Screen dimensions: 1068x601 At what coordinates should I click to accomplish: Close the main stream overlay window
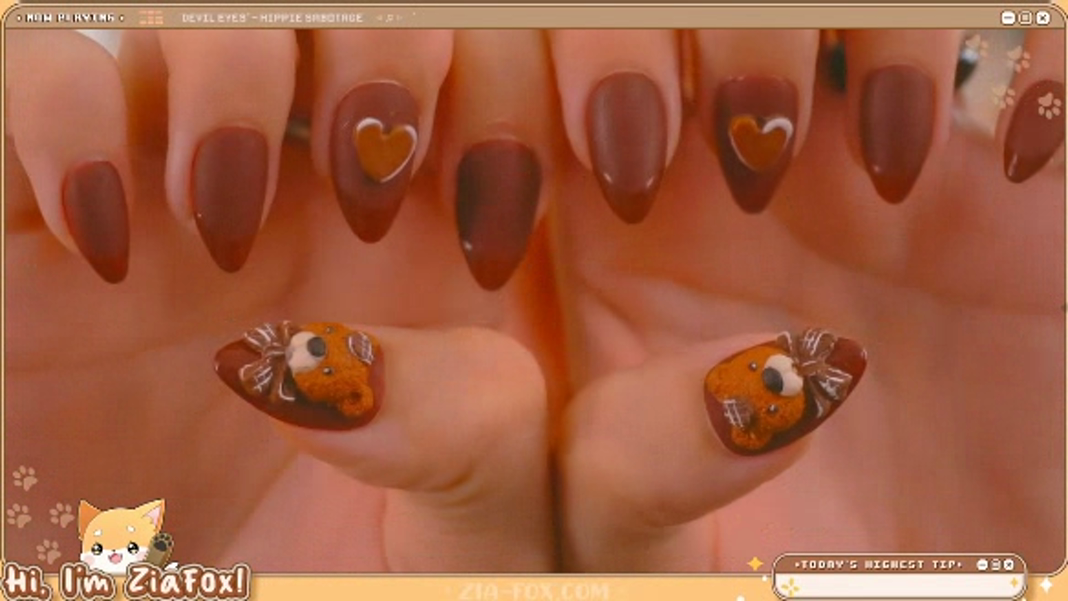(x=1043, y=18)
